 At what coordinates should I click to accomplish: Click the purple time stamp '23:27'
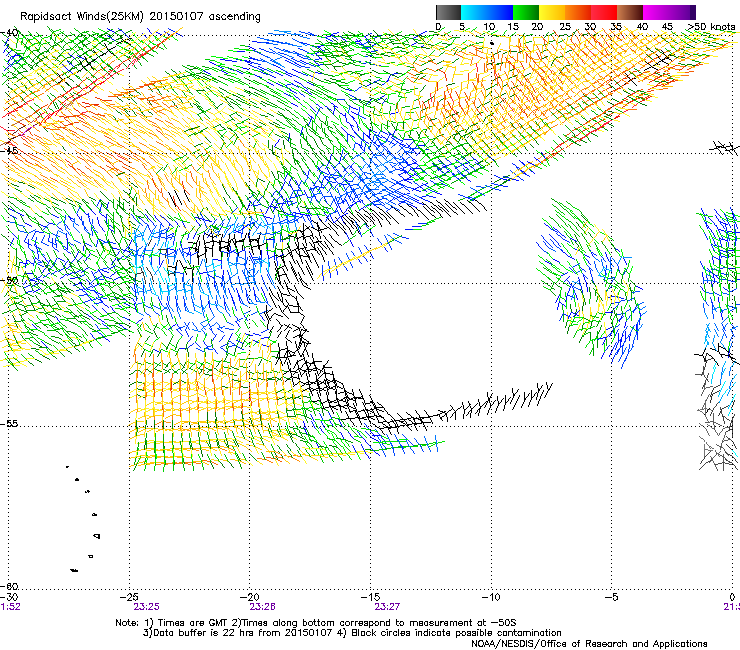pos(387,607)
